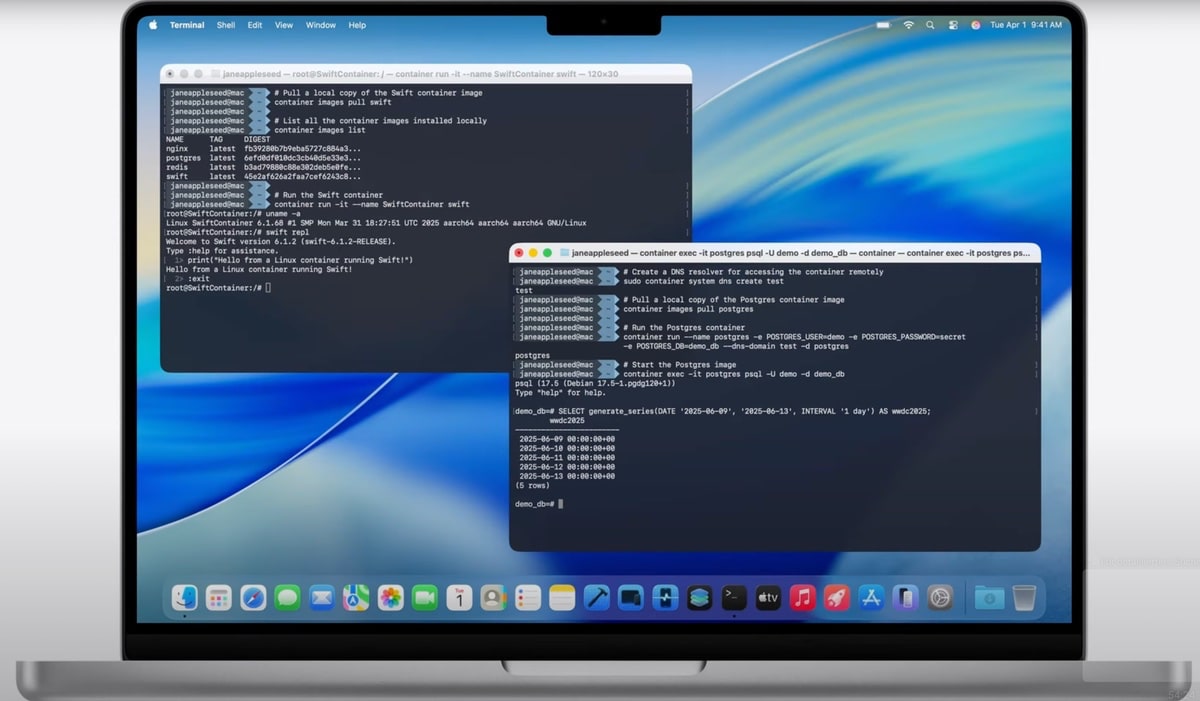The image size is (1200, 701).
Task: Open System Settings from the dock
Action: 939,598
